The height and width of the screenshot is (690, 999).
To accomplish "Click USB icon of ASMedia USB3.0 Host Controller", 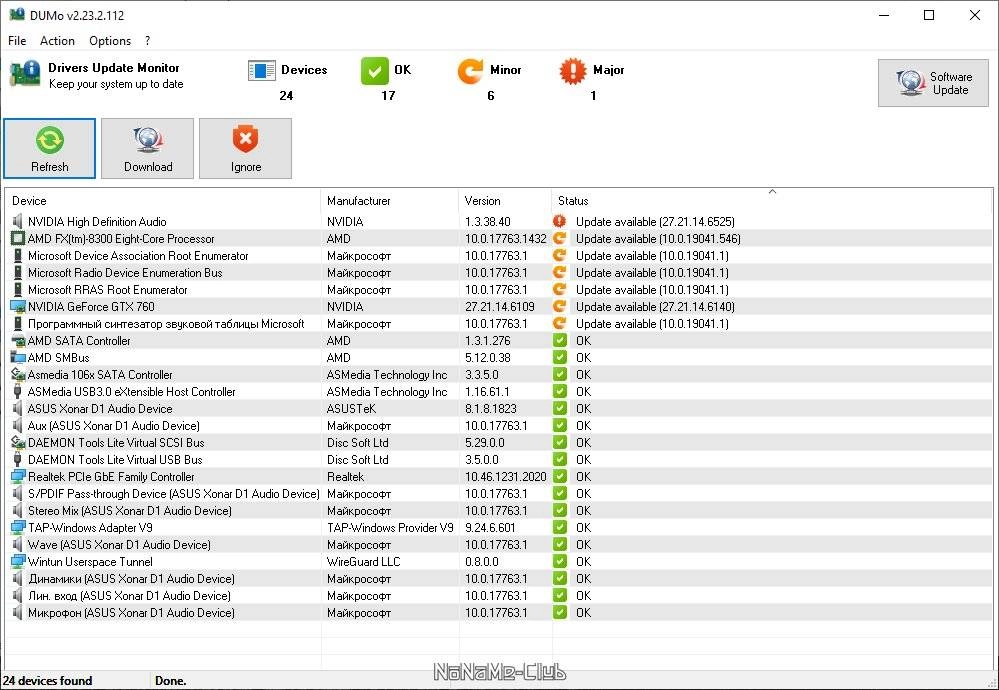I will pyautogui.click(x=18, y=392).
